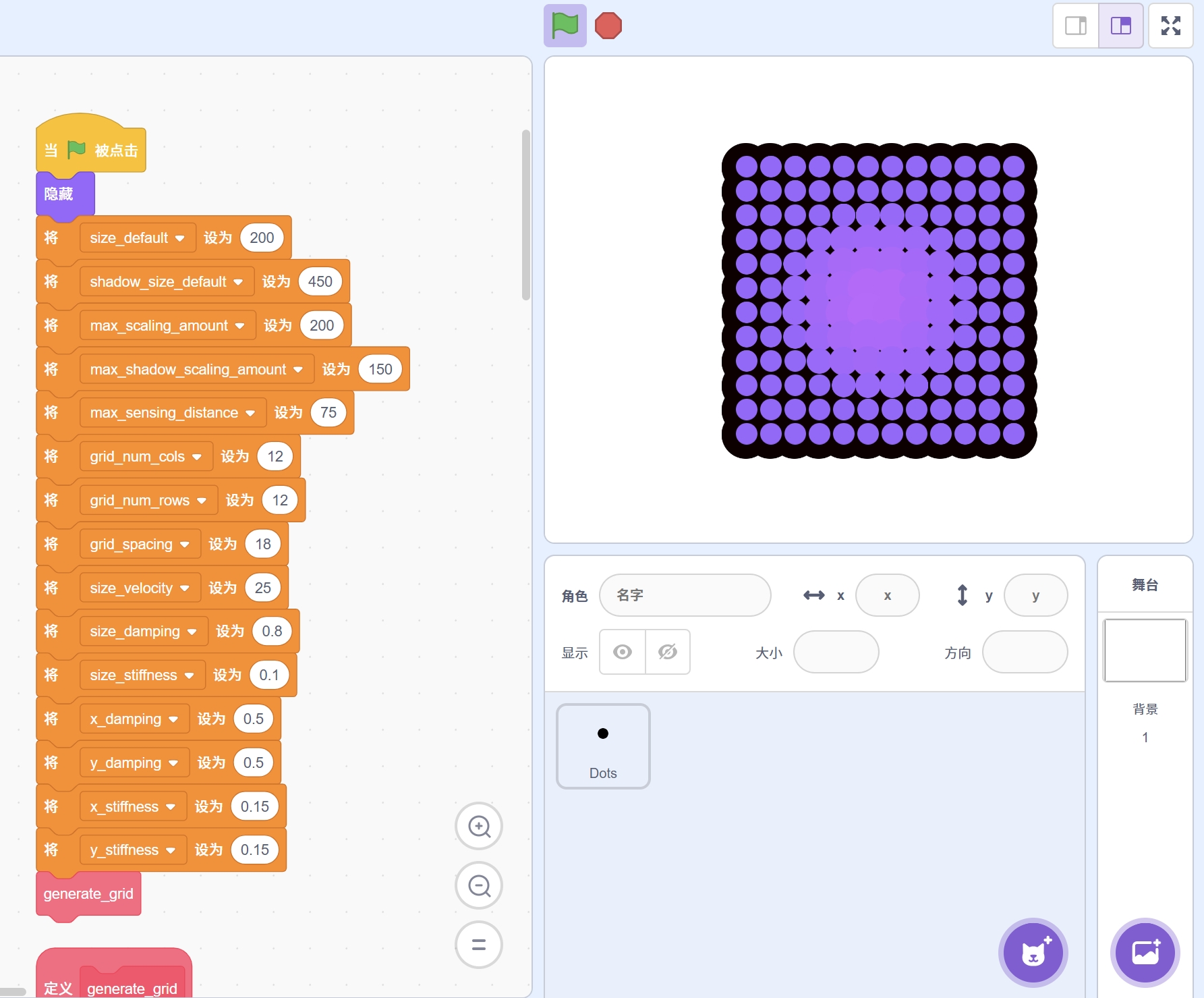
Task: Open the choose a backdrop button
Action: coord(1145,953)
